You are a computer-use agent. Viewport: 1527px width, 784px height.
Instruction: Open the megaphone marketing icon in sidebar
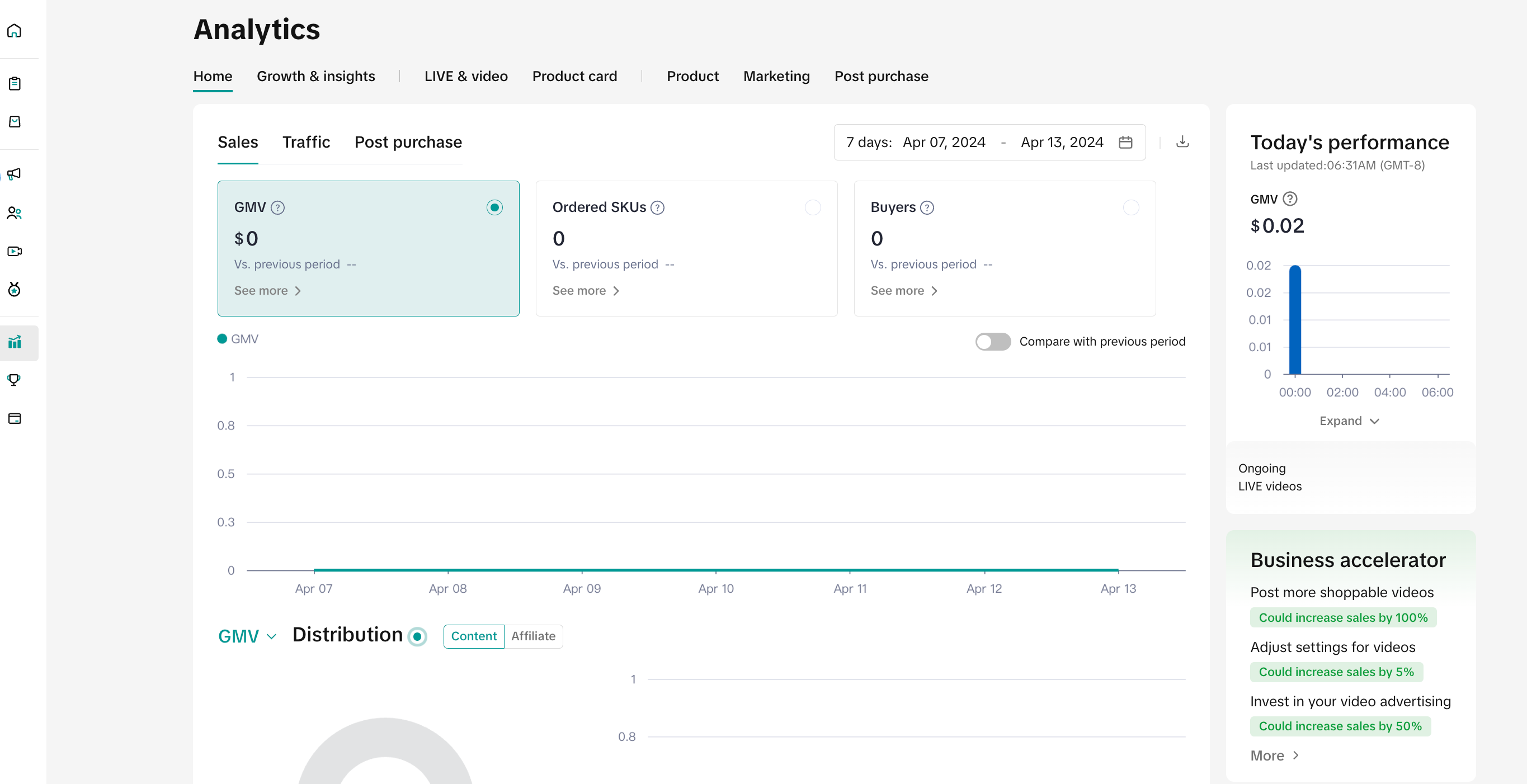pos(14,173)
